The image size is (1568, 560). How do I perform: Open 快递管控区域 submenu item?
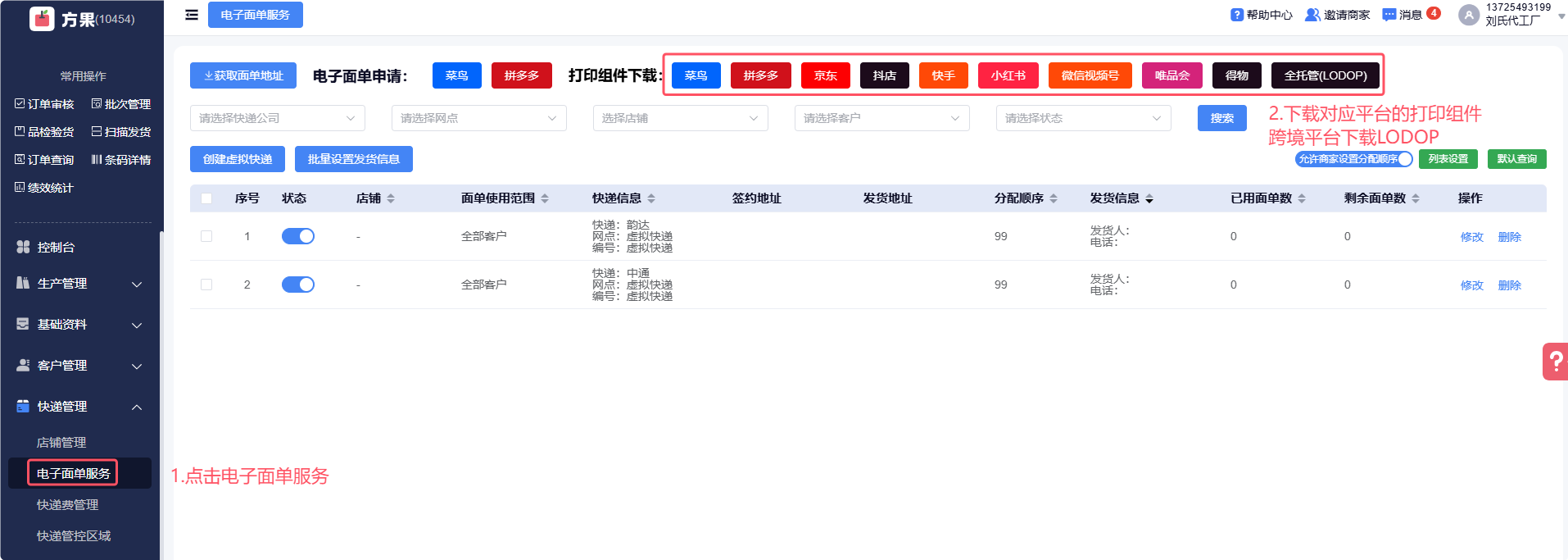(x=74, y=535)
